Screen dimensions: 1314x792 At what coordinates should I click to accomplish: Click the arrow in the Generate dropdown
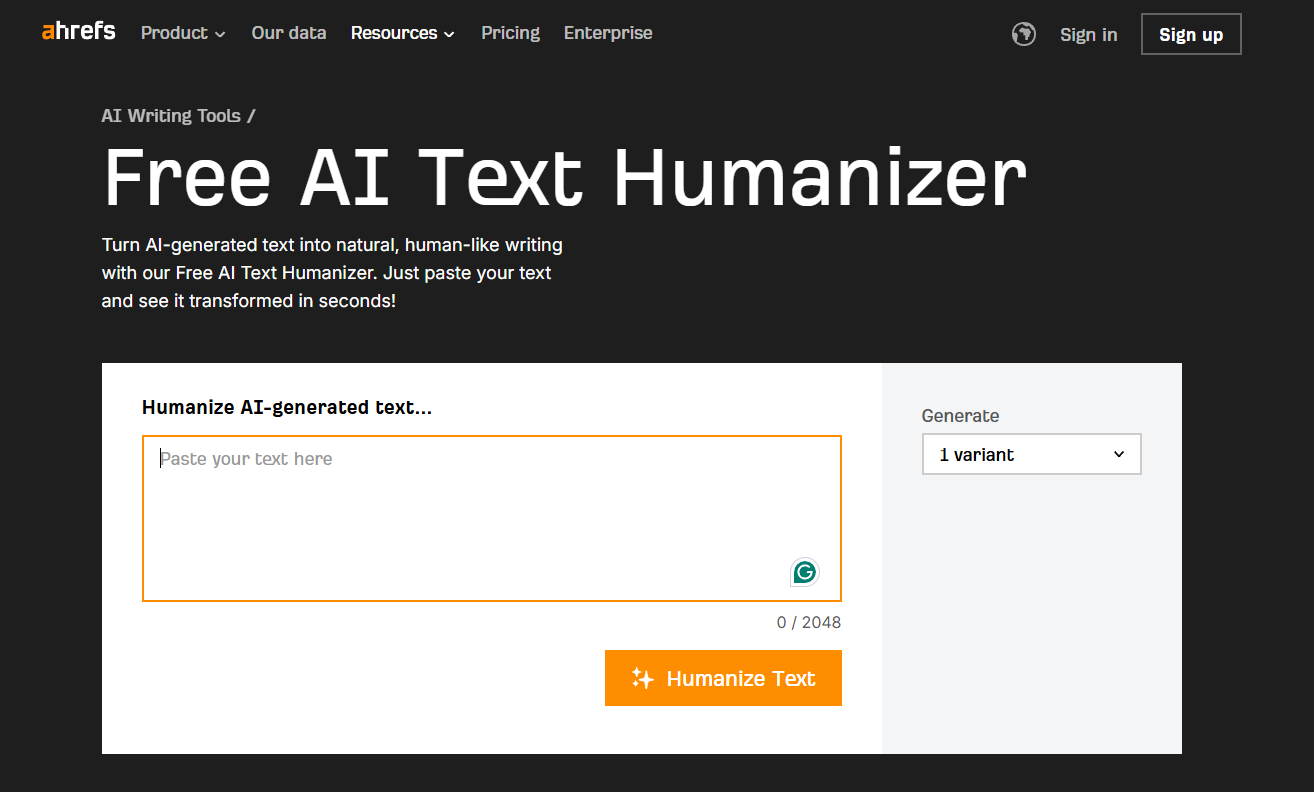[x=1118, y=454]
